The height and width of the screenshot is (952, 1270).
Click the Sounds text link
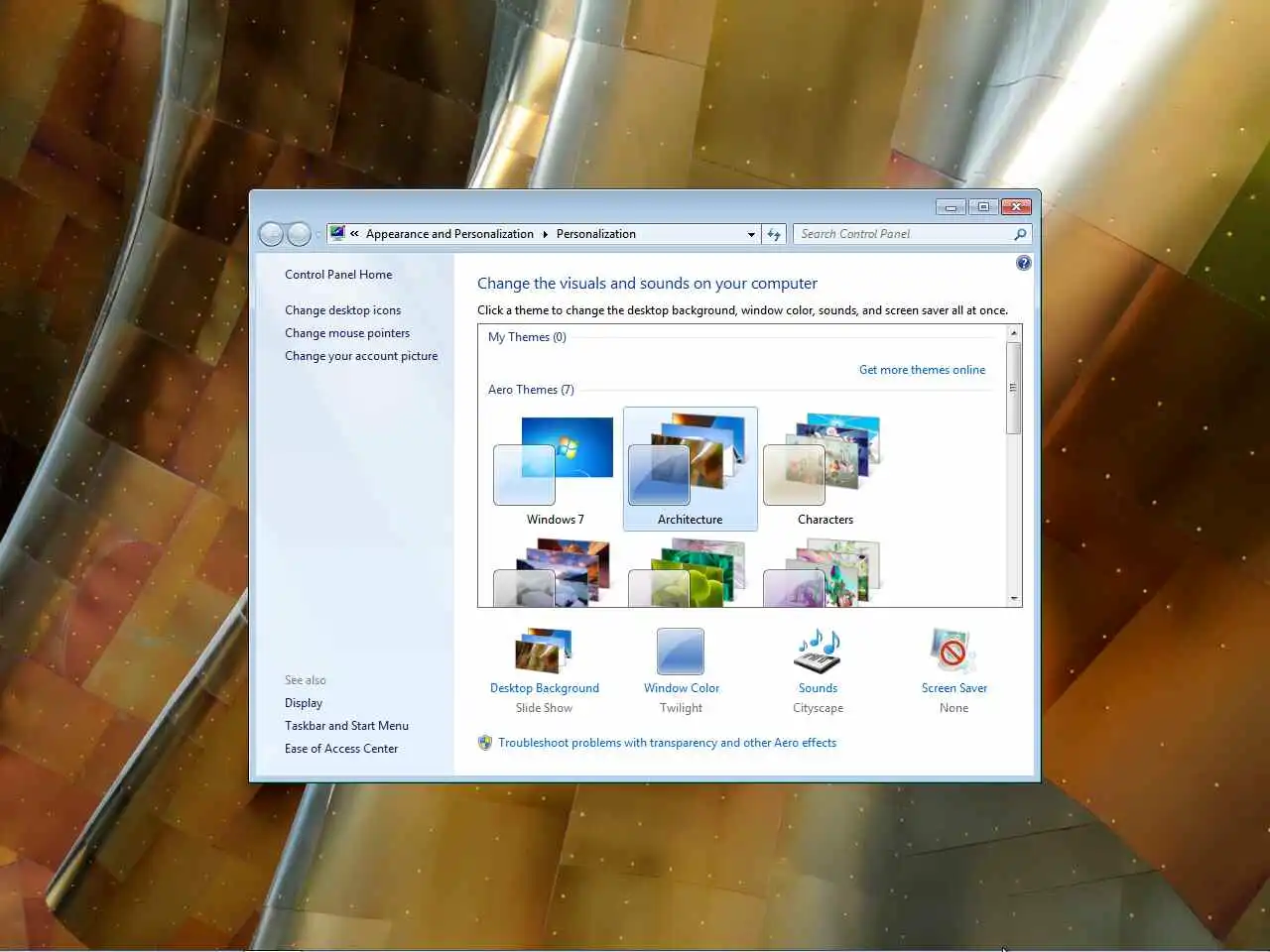point(818,688)
